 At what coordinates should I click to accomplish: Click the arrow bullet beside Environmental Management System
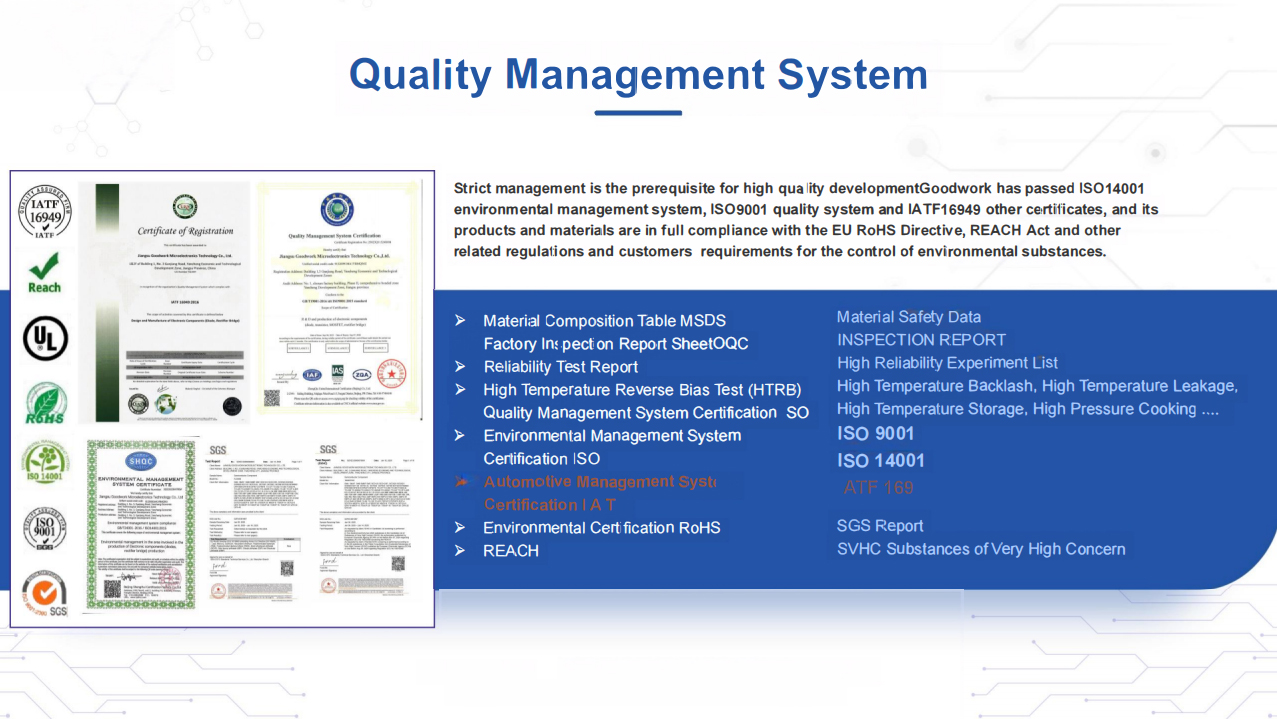[460, 435]
